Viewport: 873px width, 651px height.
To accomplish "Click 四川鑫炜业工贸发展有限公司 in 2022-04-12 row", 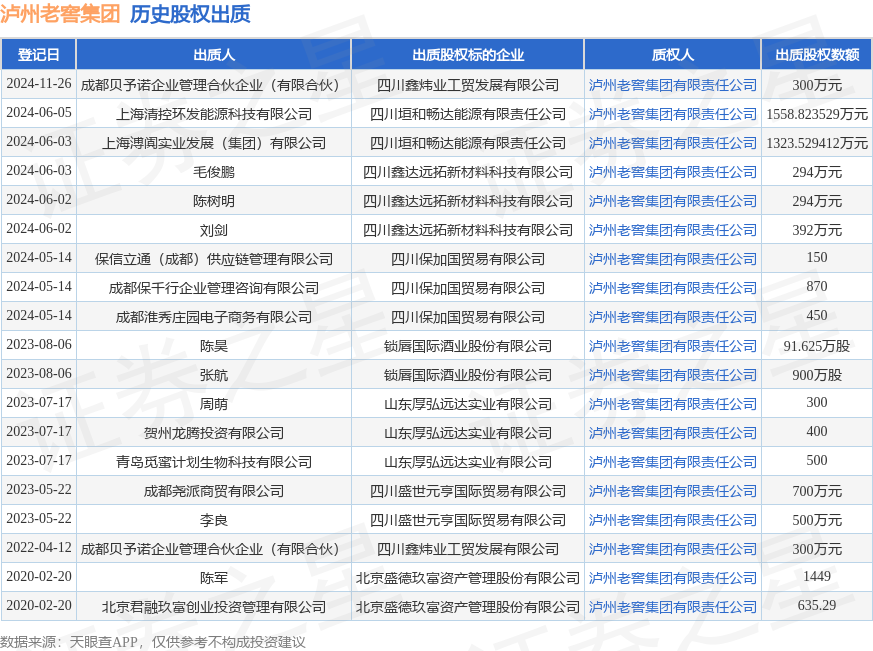I will (x=468, y=549).
